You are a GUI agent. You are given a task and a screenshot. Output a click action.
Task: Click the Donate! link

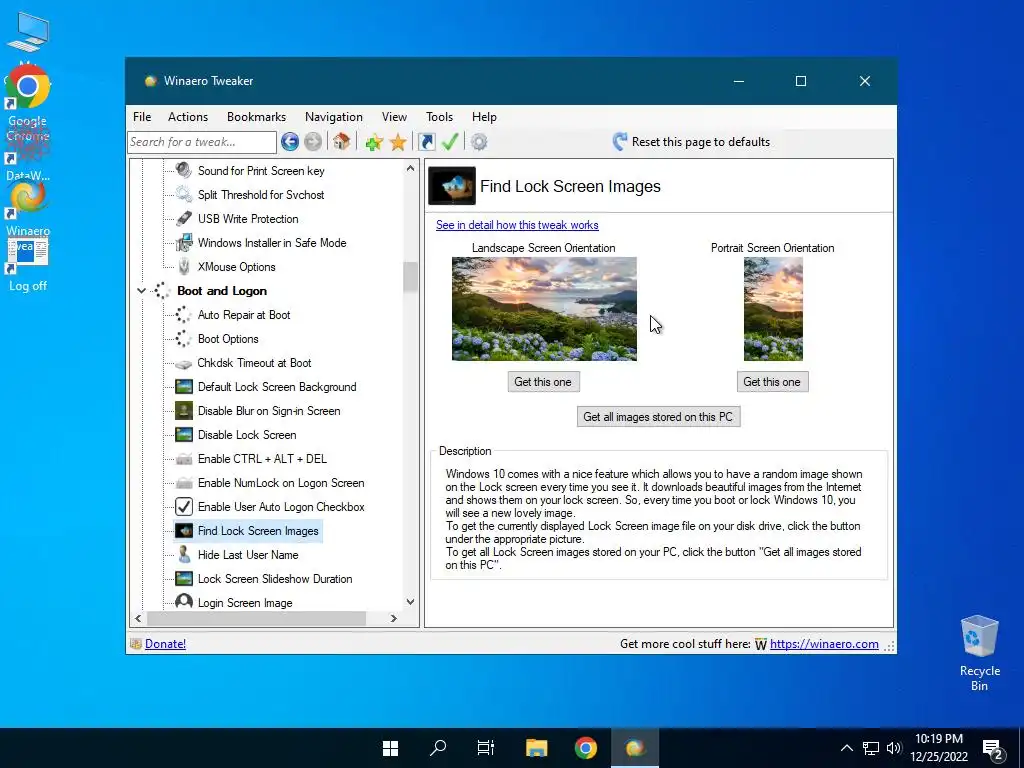tap(165, 644)
